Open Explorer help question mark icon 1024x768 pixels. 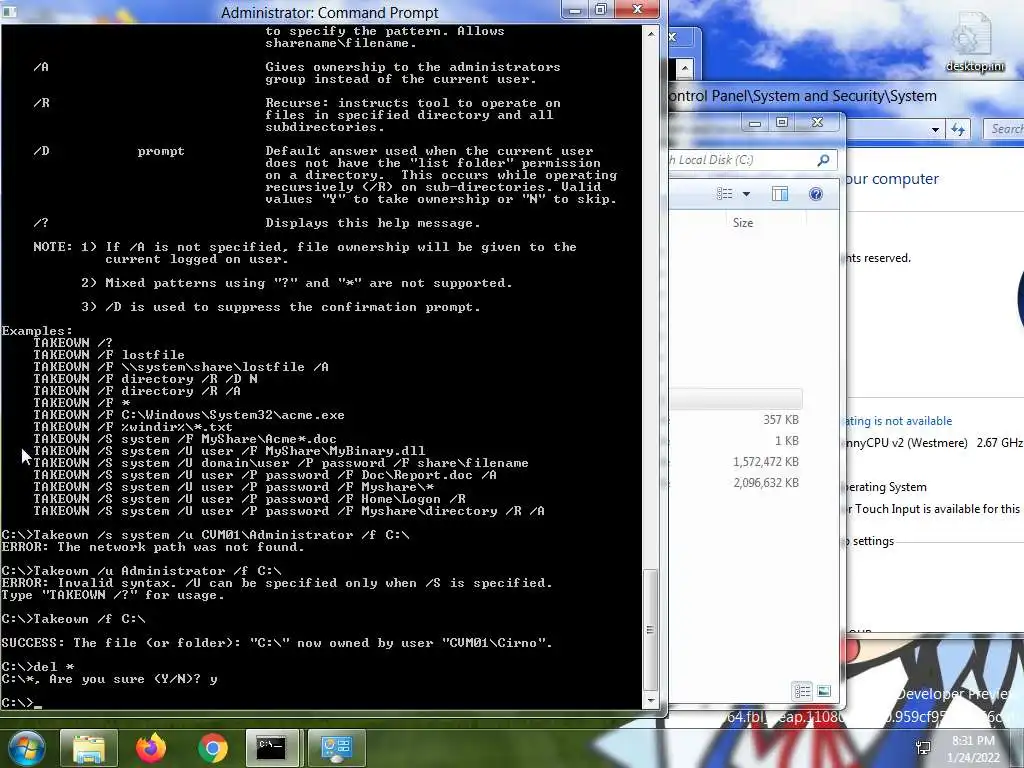point(816,194)
